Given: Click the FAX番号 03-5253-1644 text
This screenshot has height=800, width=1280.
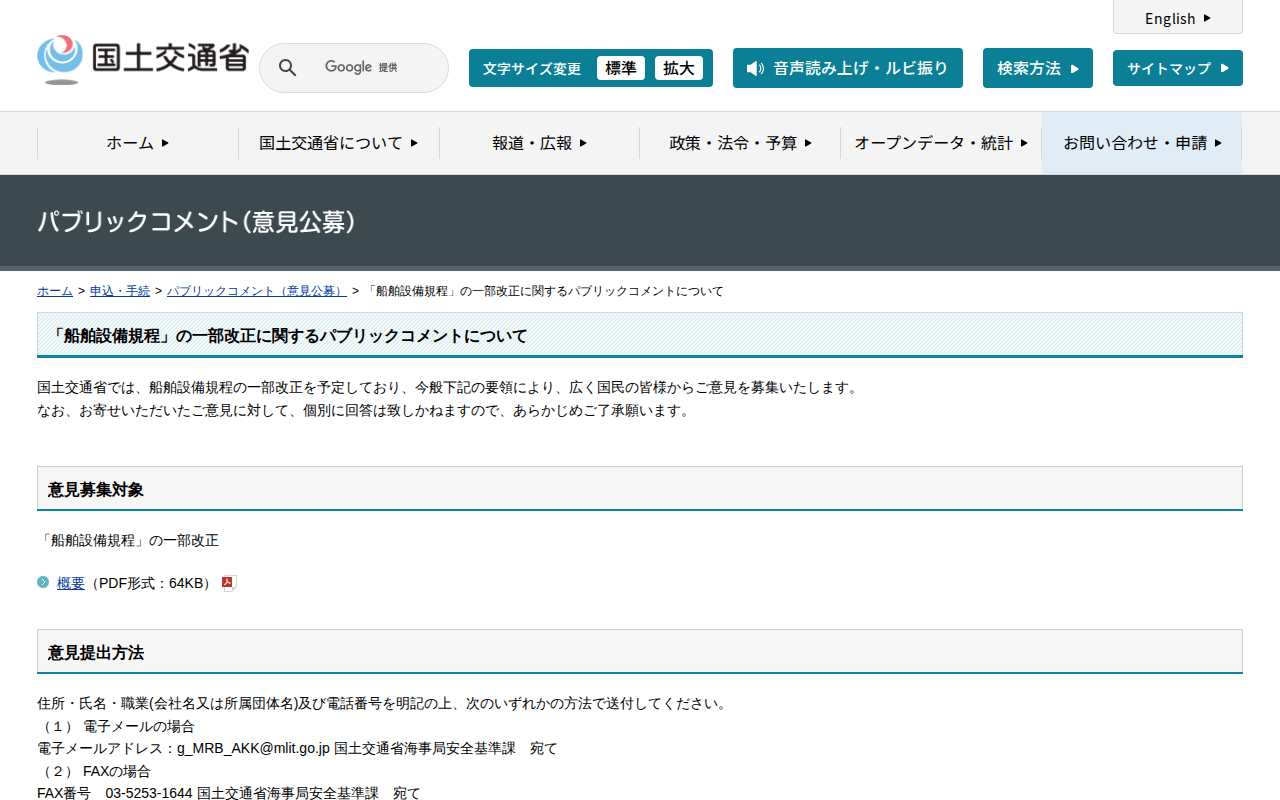Looking at the screenshot, I should (115, 793).
